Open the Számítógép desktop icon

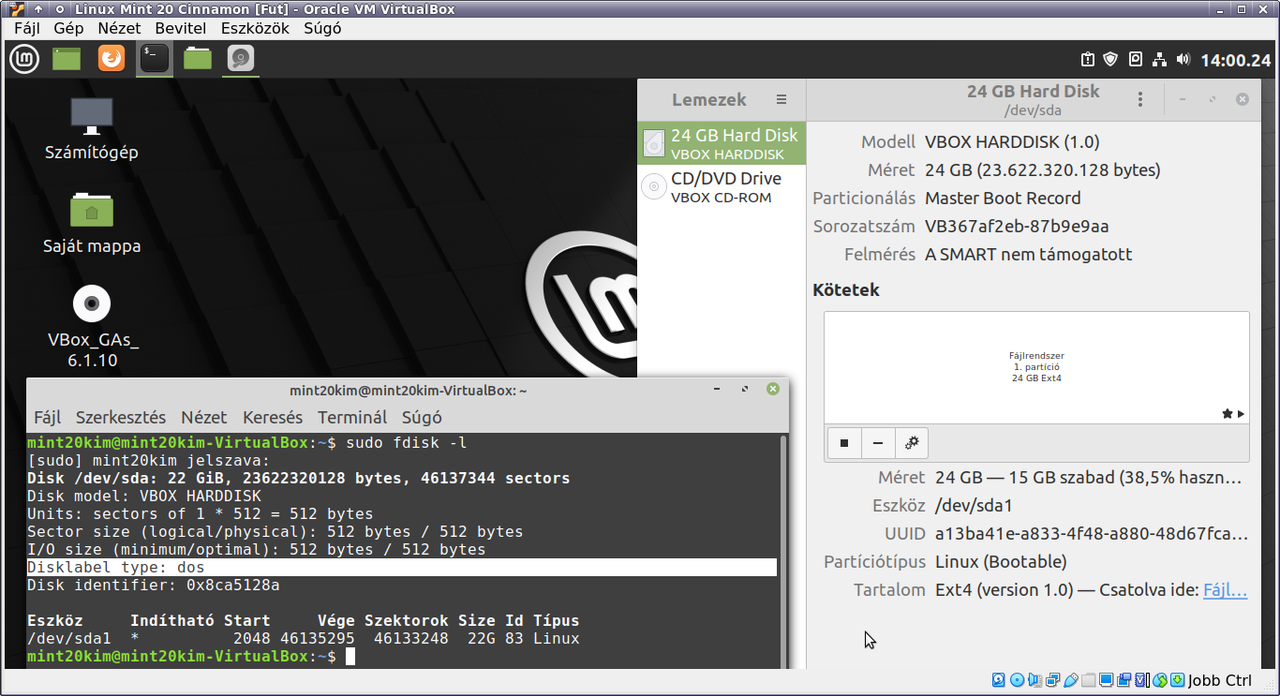[x=91, y=130]
